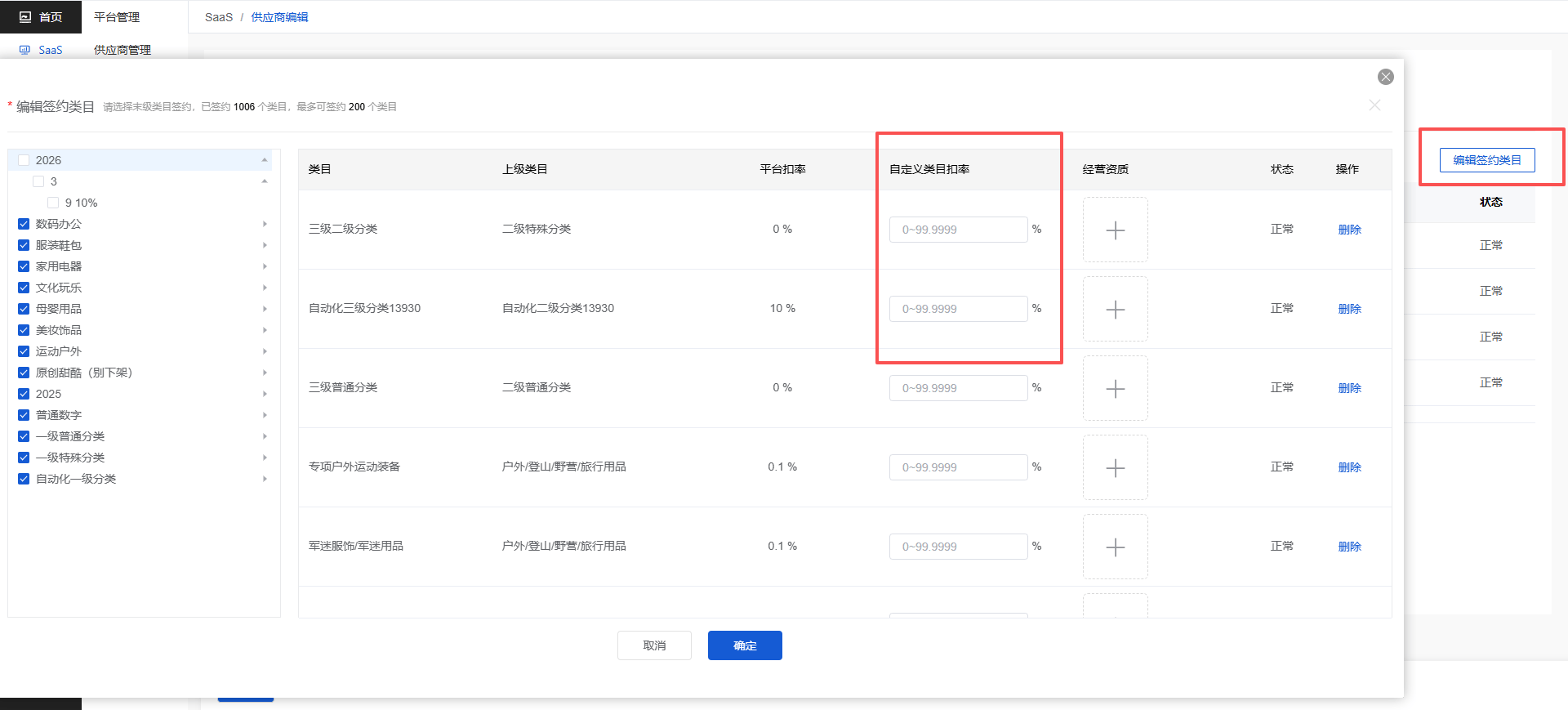Expand the 自动化一级分类 tree node
Viewport: 1568px width, 710px height.
(x=265, y=479)
